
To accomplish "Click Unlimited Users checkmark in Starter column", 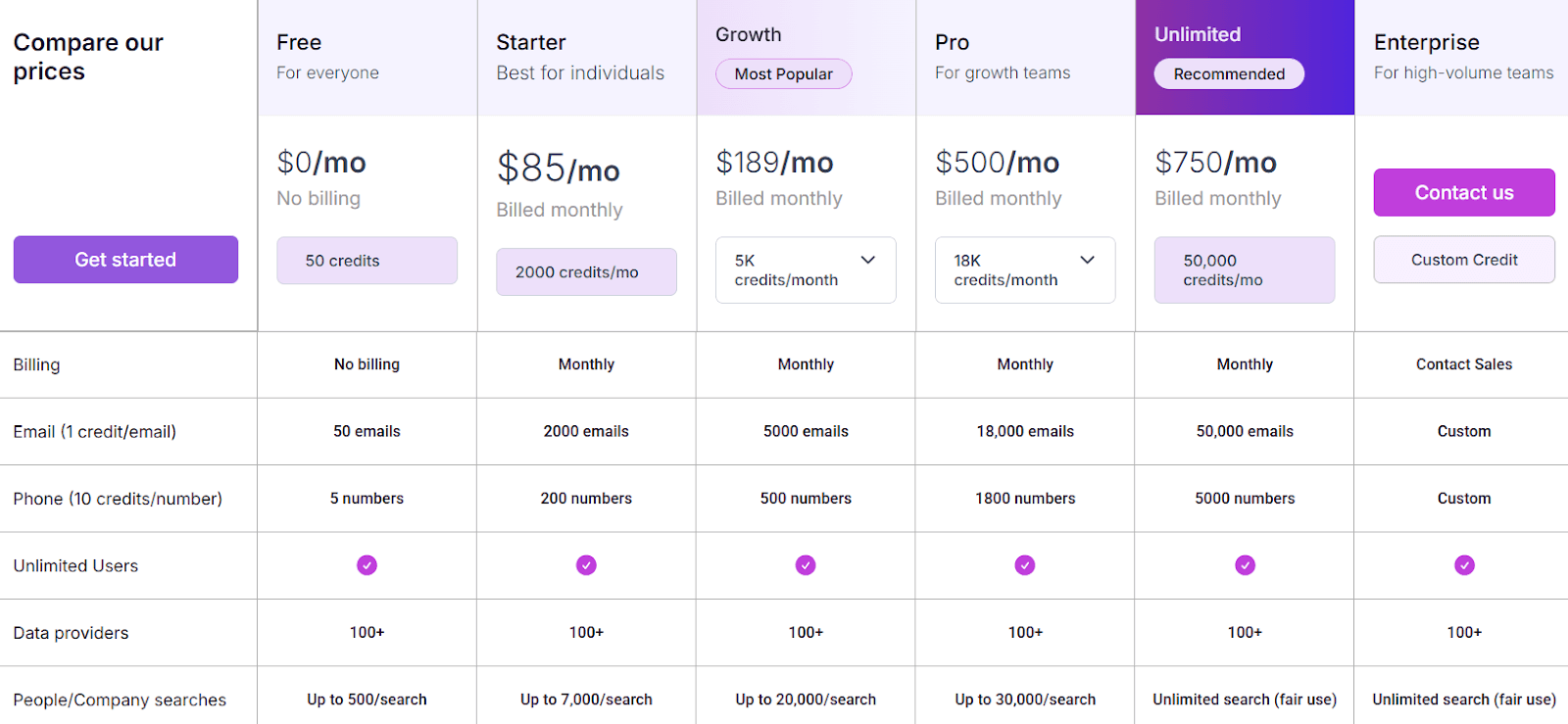I will coord(586,565).
